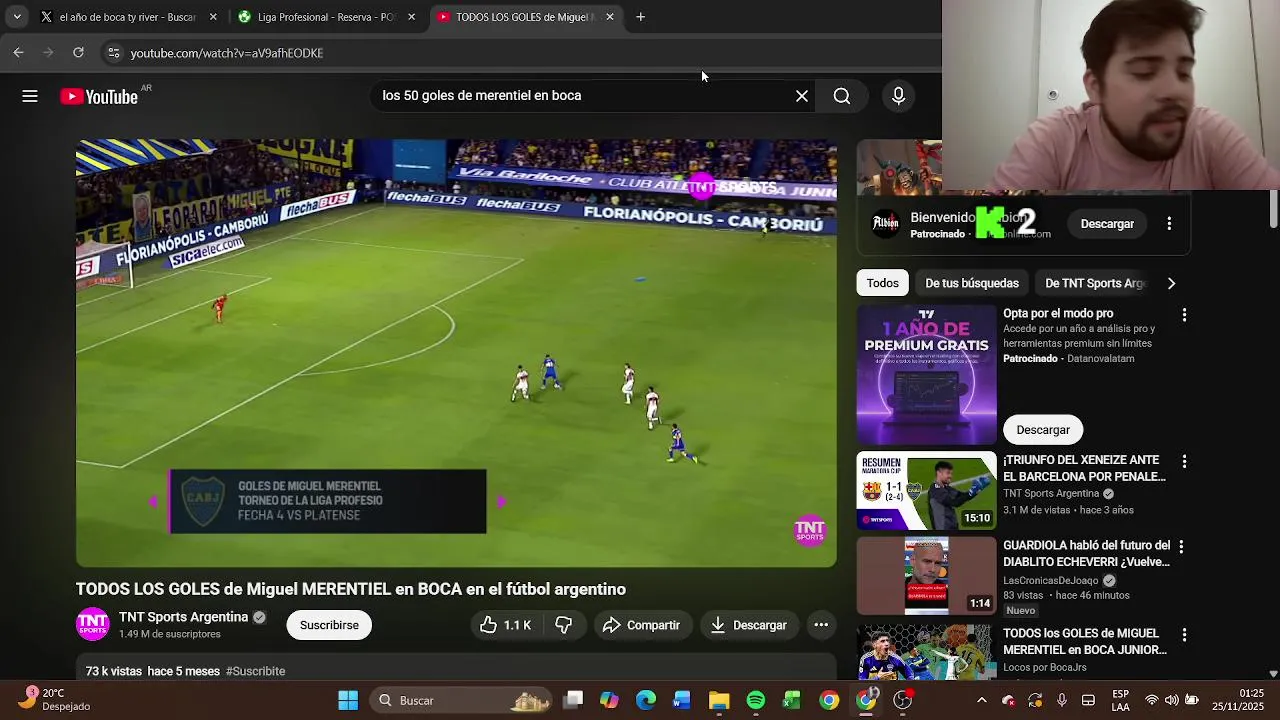The width and height of the screenshot is (1280, 720).
Task: Click the TNT Sports watermark in the player
Action: click(810, 530)
